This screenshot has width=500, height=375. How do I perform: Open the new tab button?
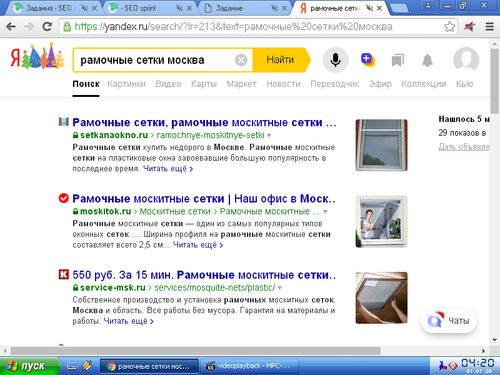[x=399, y=9]
